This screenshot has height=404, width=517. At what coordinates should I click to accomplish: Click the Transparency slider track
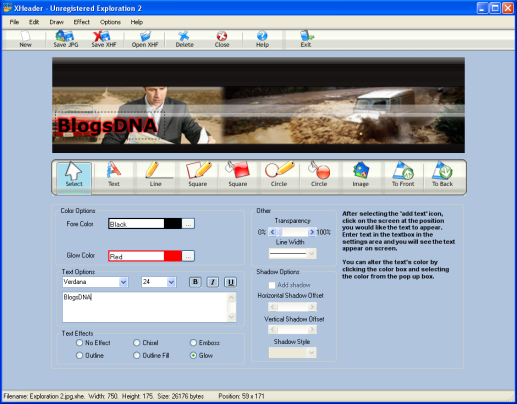click(x=292, y=232)
